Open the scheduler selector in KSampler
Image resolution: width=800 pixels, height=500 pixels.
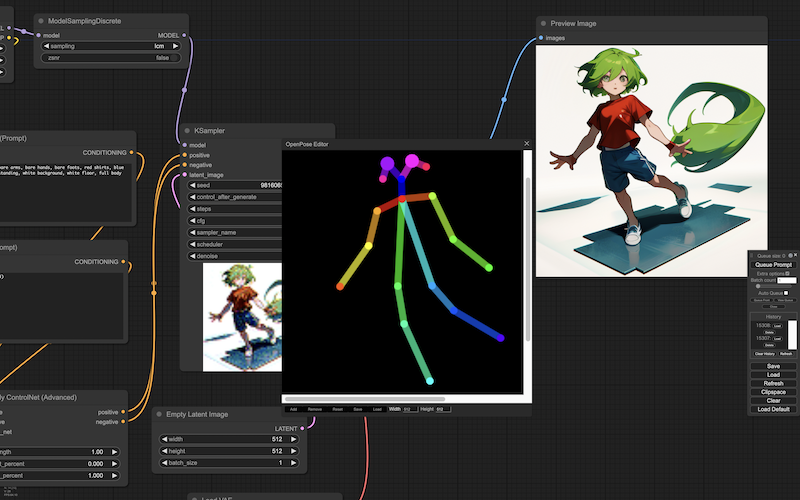235,244
